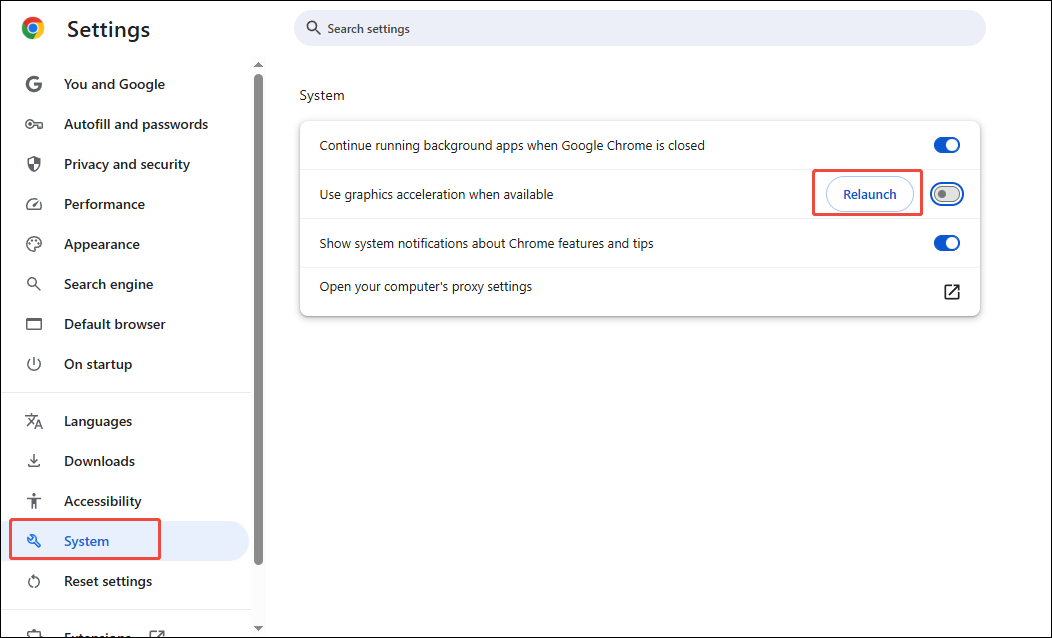Disable continue running background apps
Screen dimensions: 1052x638
946,144
